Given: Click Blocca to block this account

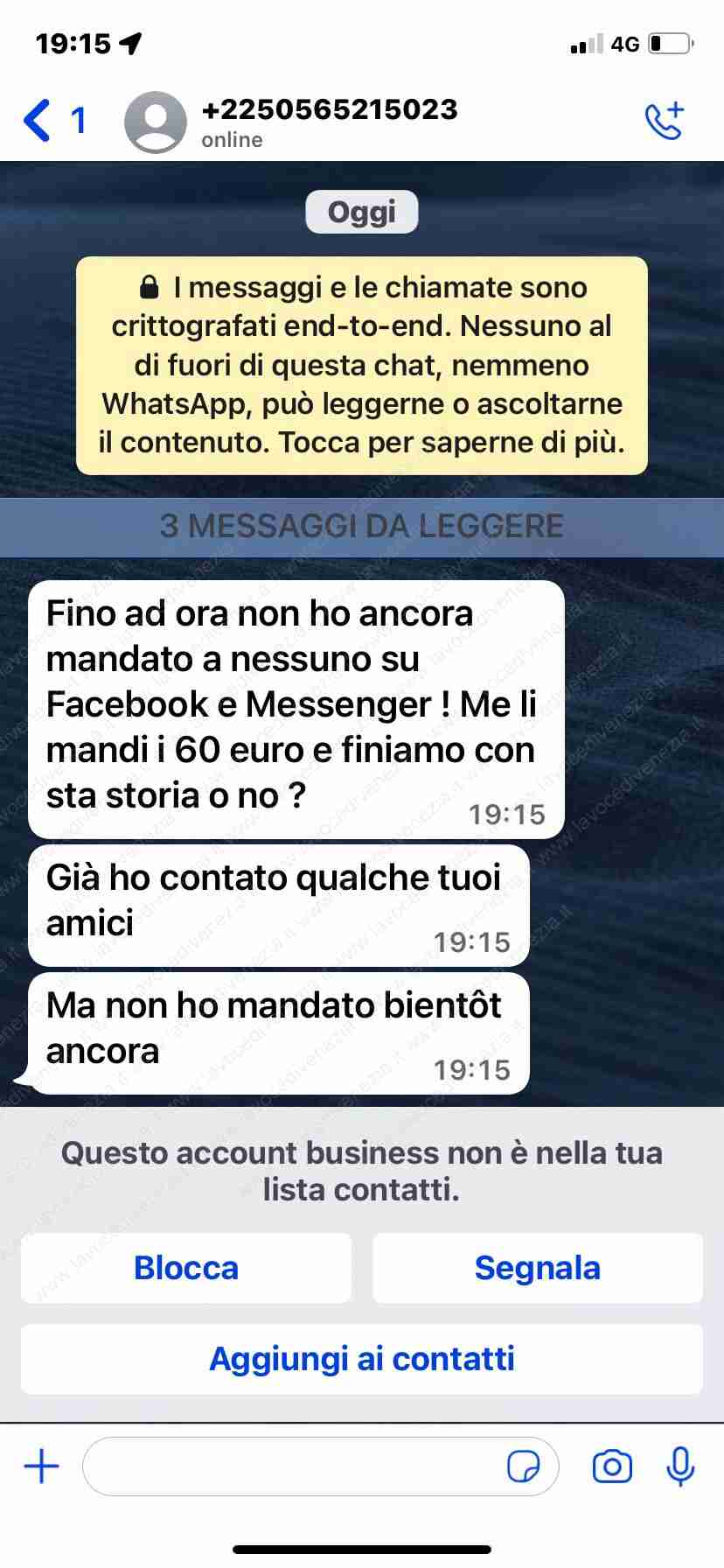Looking at the screenshot, I should tap(186, 1268).
